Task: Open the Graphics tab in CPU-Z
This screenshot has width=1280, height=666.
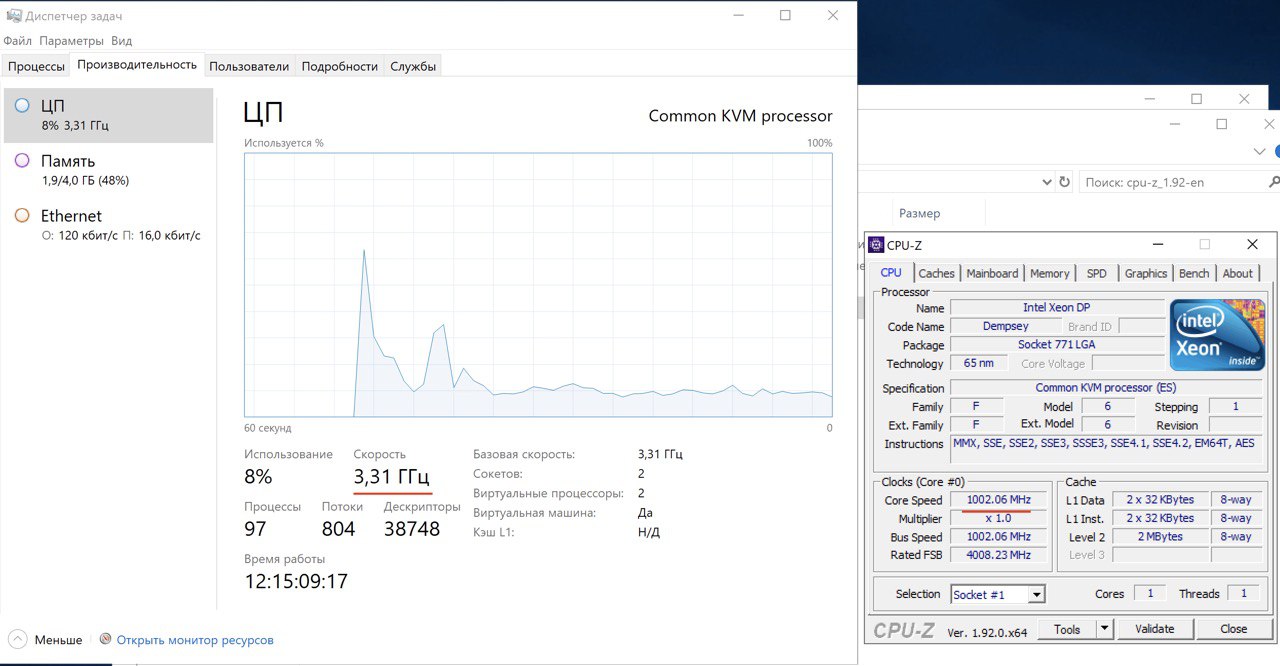Action: [1146, 273]
